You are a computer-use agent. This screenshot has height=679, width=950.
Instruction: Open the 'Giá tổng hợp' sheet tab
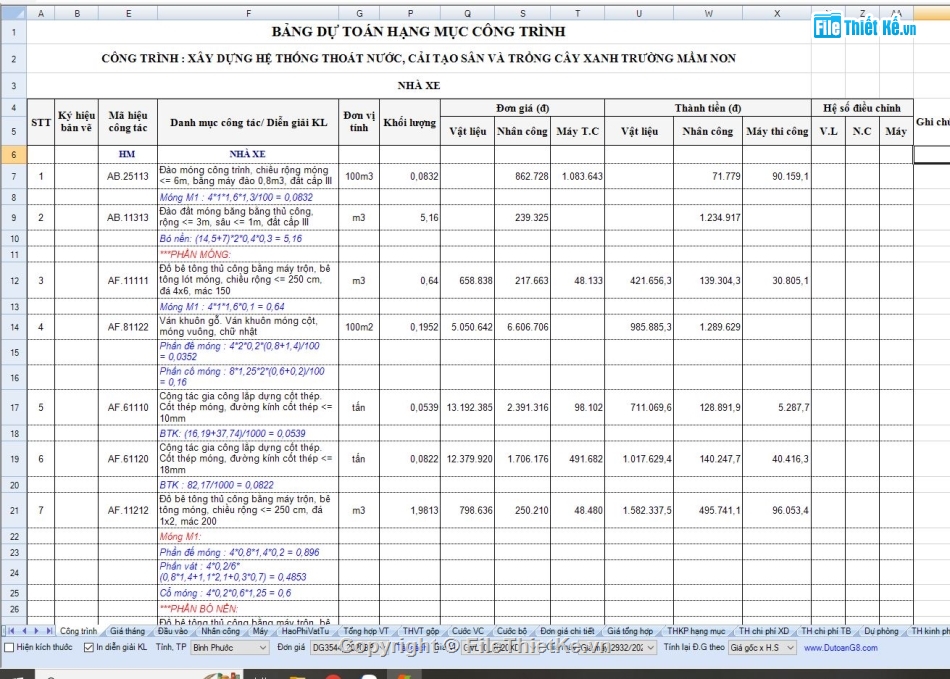click(x=630, y=631)
